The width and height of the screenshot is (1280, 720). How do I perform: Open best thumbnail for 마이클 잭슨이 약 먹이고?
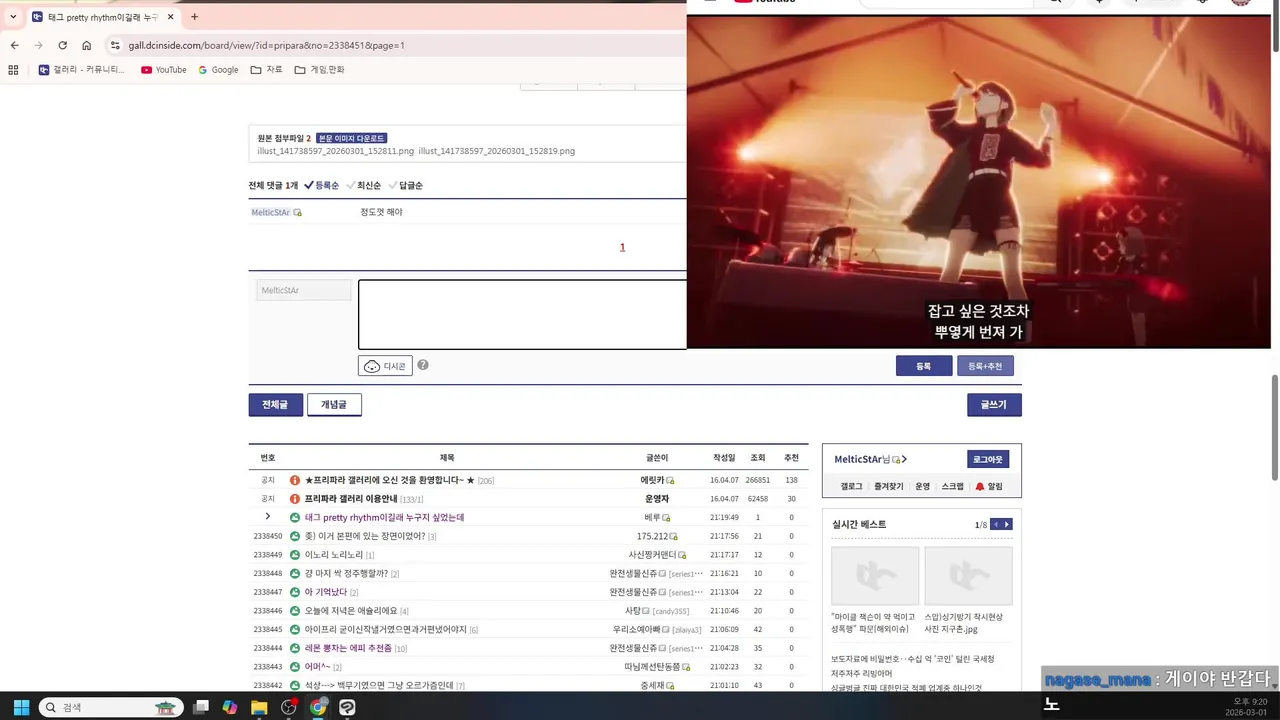875,575
